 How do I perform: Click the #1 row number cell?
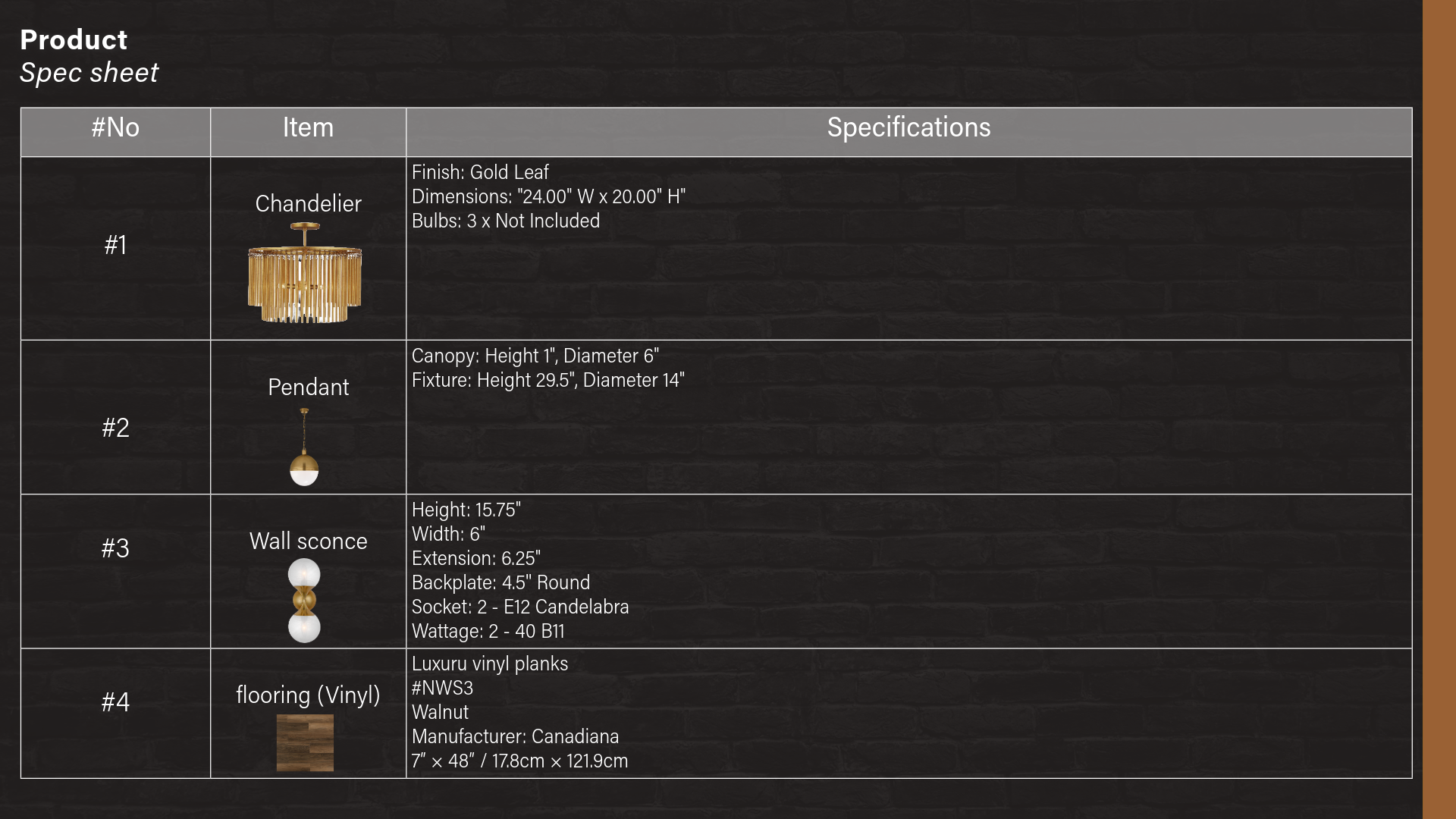pyautogui.click(x=115, y=245)
